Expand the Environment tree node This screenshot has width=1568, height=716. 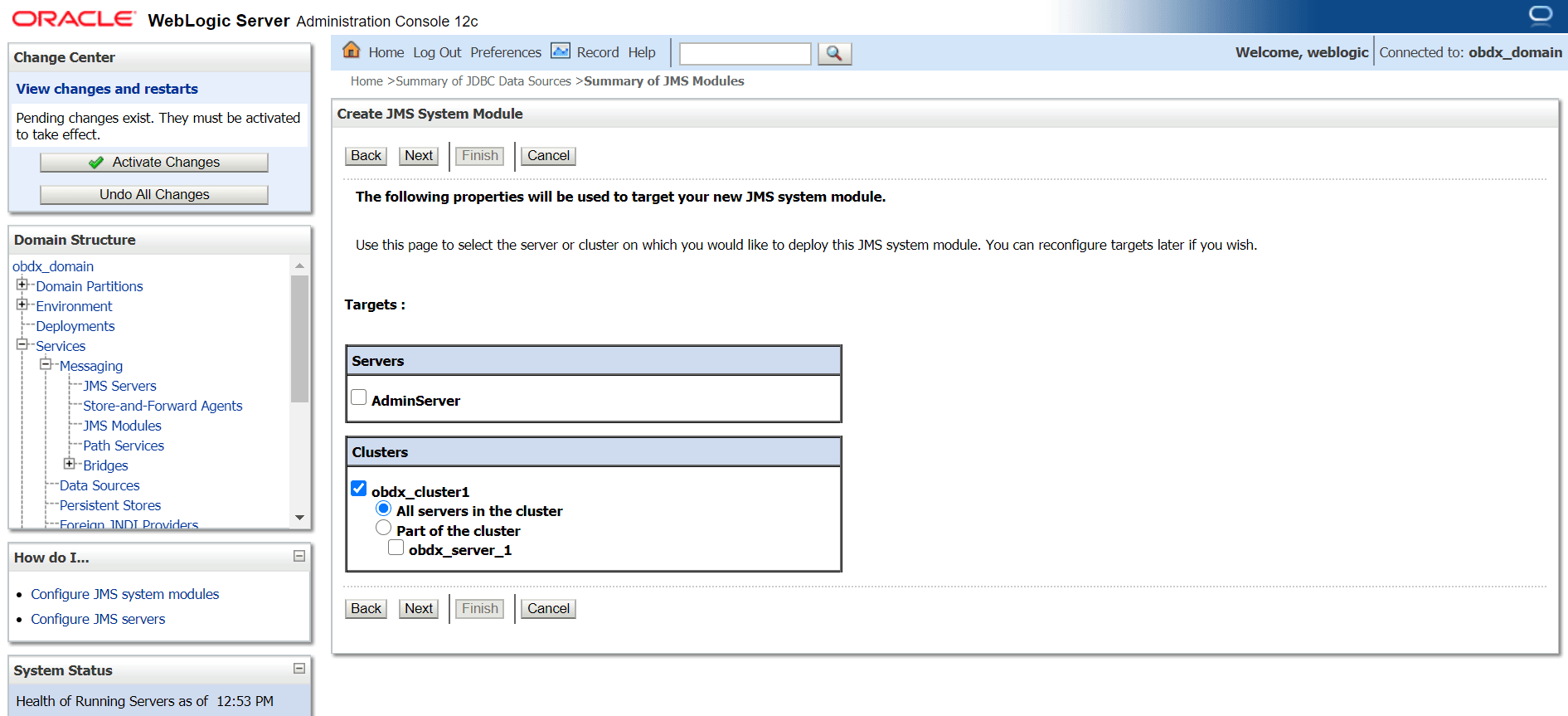(22, 304)
